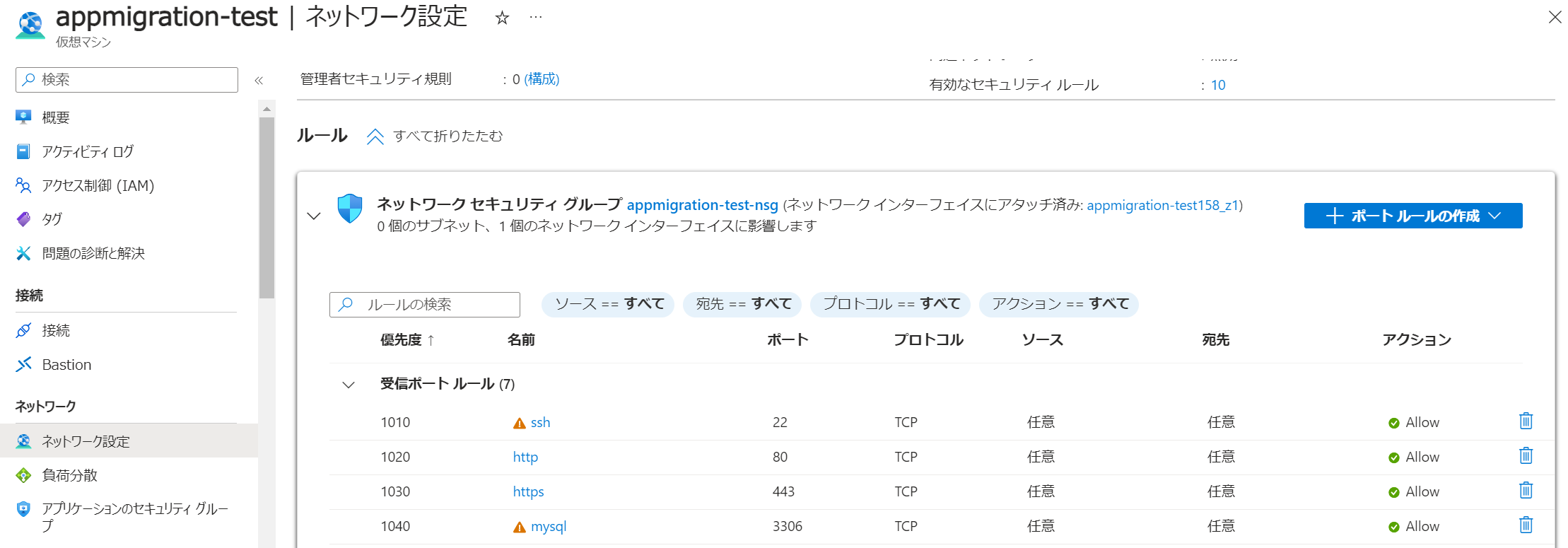Click すべて折りたたむ to collapse all
The width and height of the screenshot is (1568, 548).
pyautogui.click(x=435, y=136)
